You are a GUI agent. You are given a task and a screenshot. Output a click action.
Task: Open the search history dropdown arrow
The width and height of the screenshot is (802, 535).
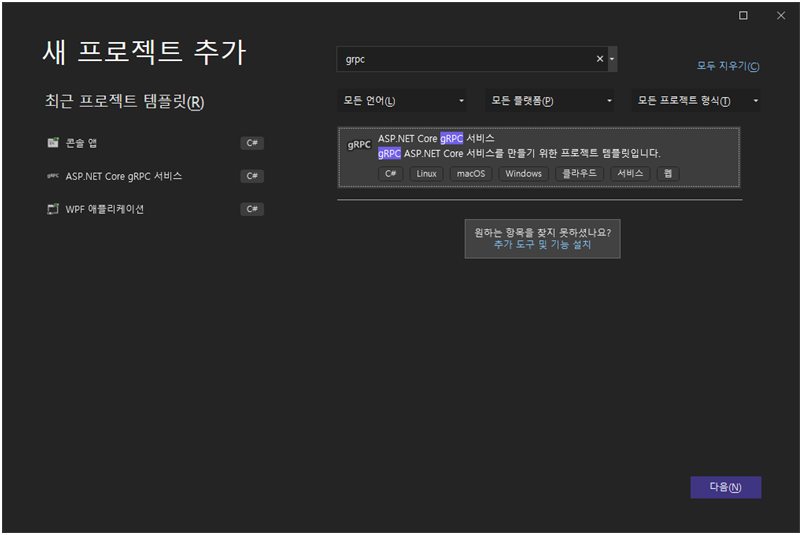tap(612, 59)
